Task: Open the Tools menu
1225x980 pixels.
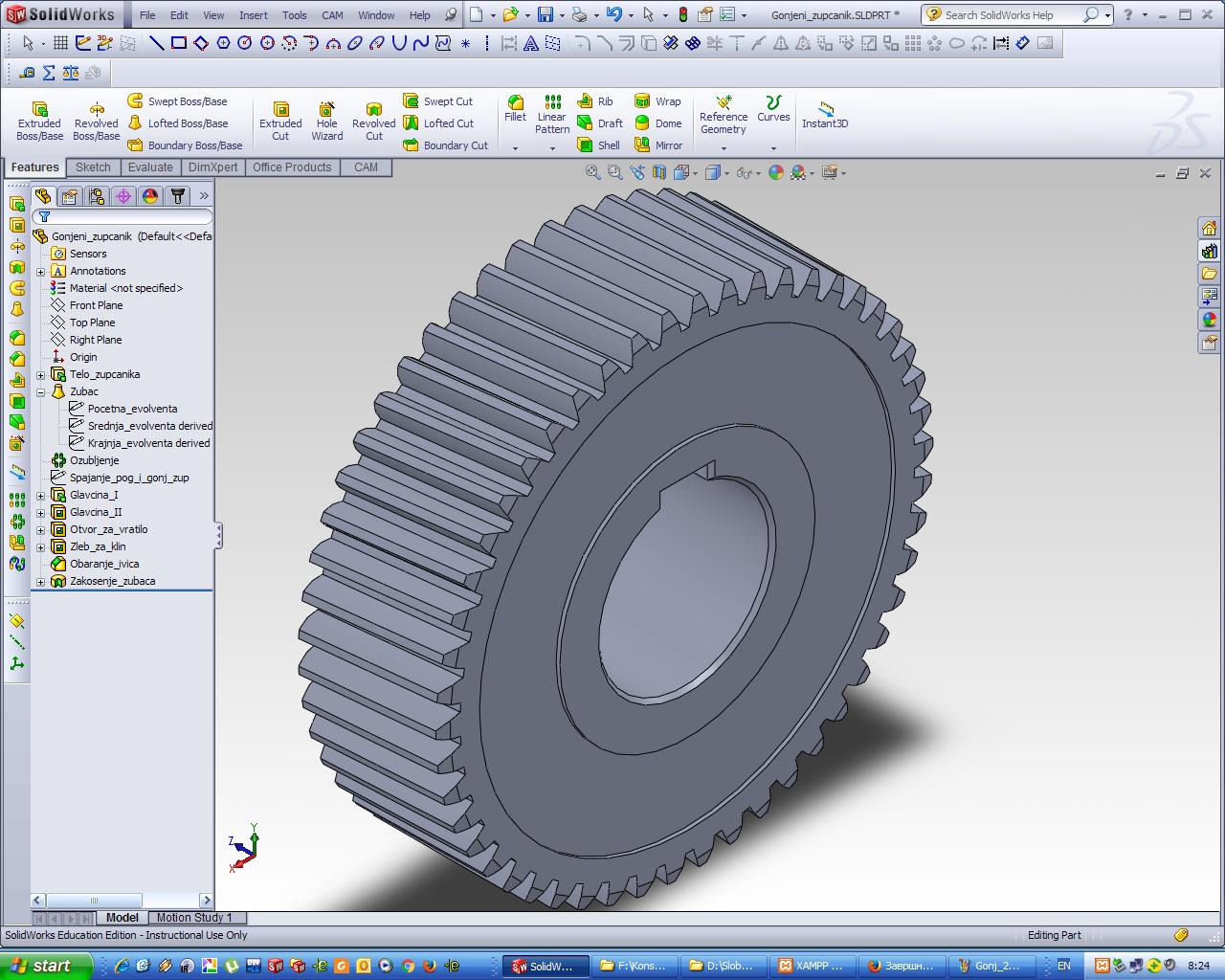Action: (x=295, y=15)
